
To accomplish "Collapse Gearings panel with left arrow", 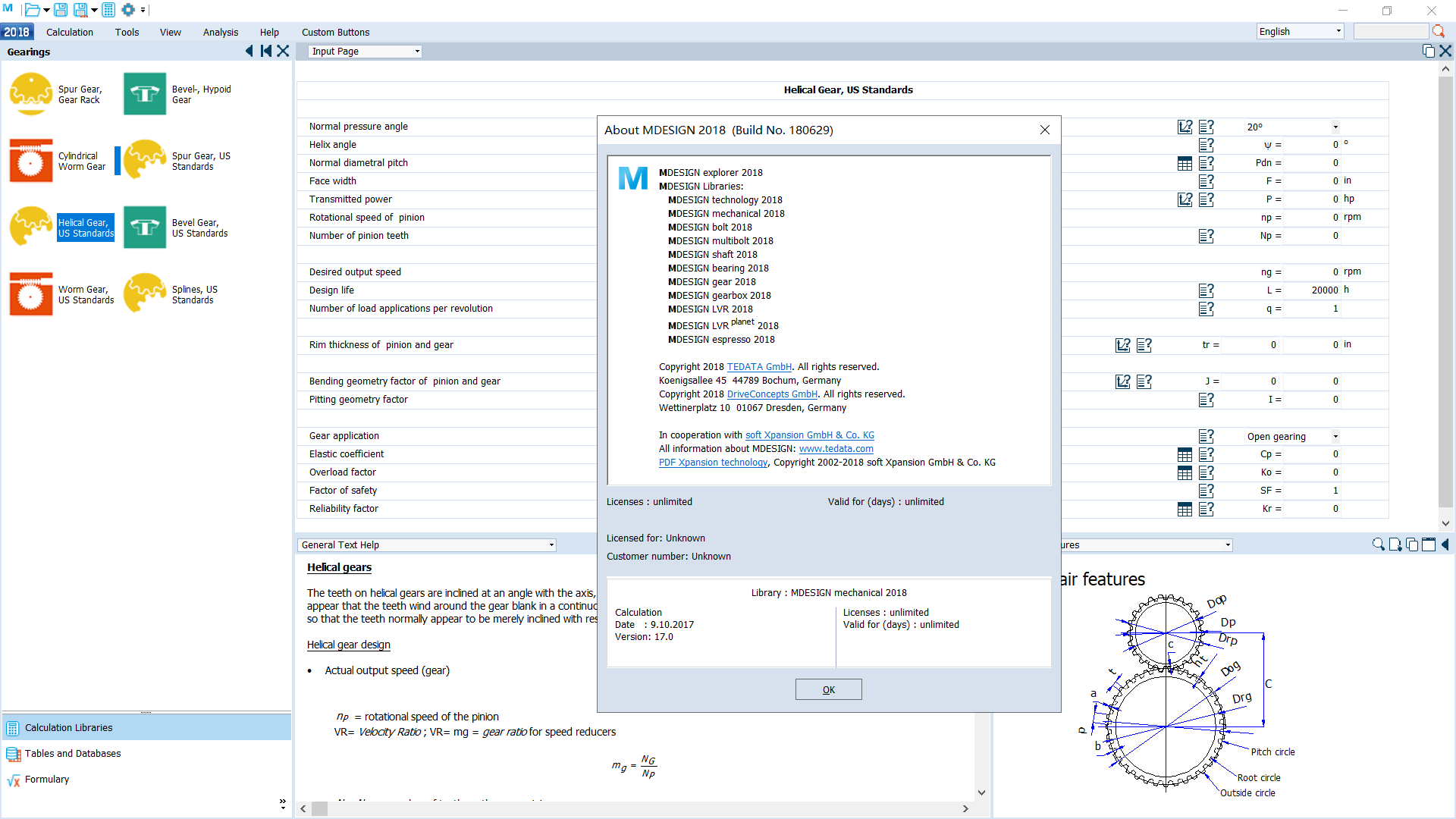I will coord(249,51).
